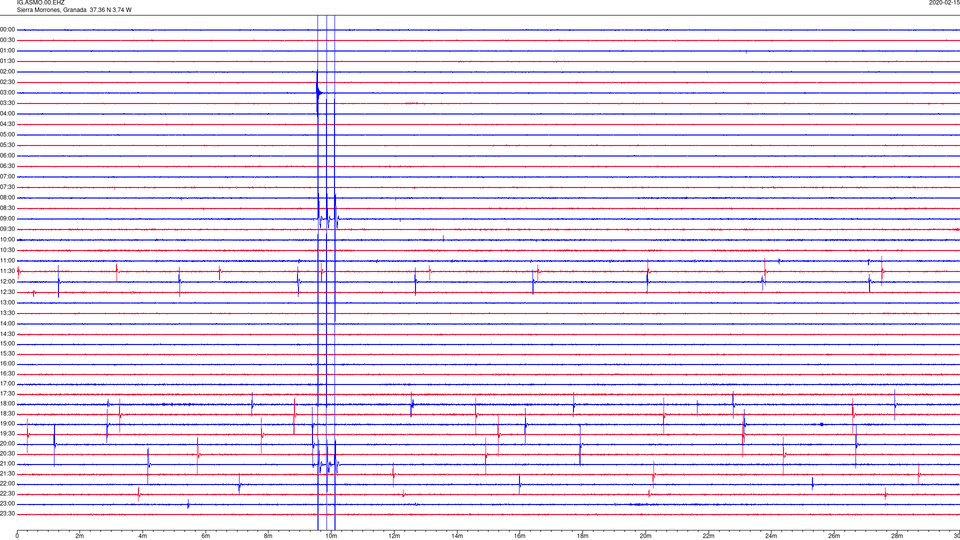Select the 19:30 trace time label
Screen dimensions: 960x540
pyautogui.click(x=7, y=433)
